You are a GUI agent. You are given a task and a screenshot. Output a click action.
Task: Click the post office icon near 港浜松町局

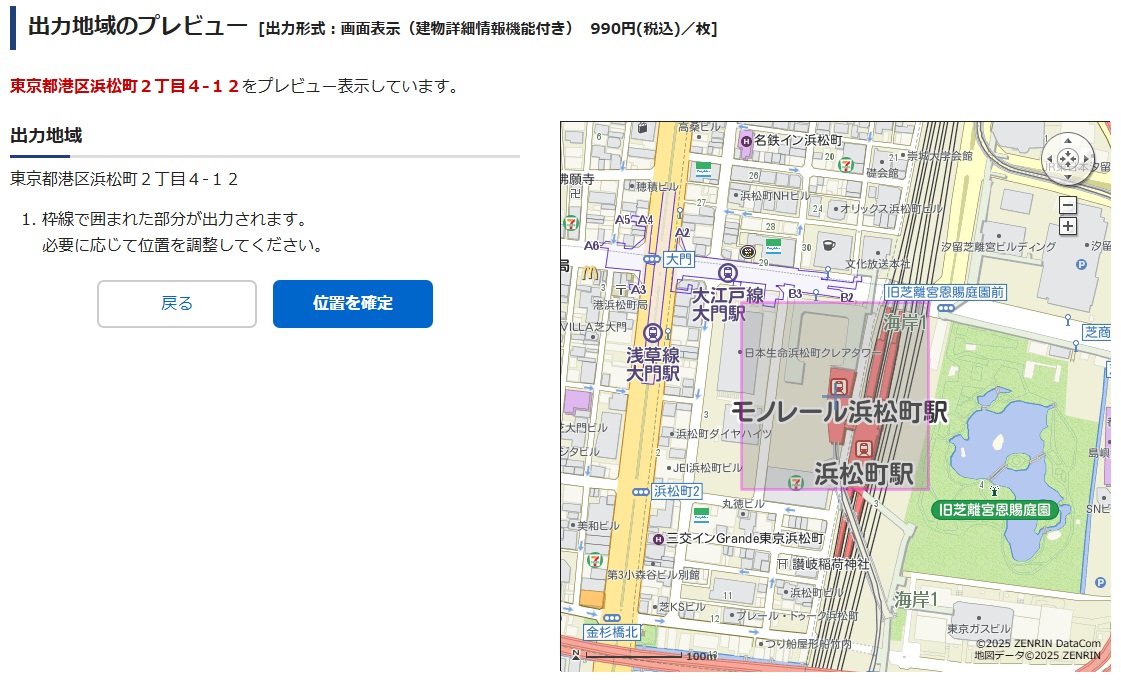pyautogui.click(x=621, y=290)
